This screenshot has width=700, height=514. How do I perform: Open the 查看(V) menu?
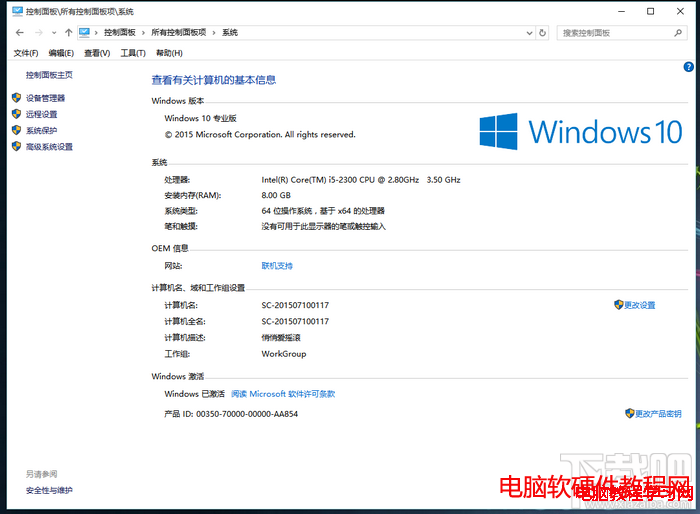(x=97, y=53)
